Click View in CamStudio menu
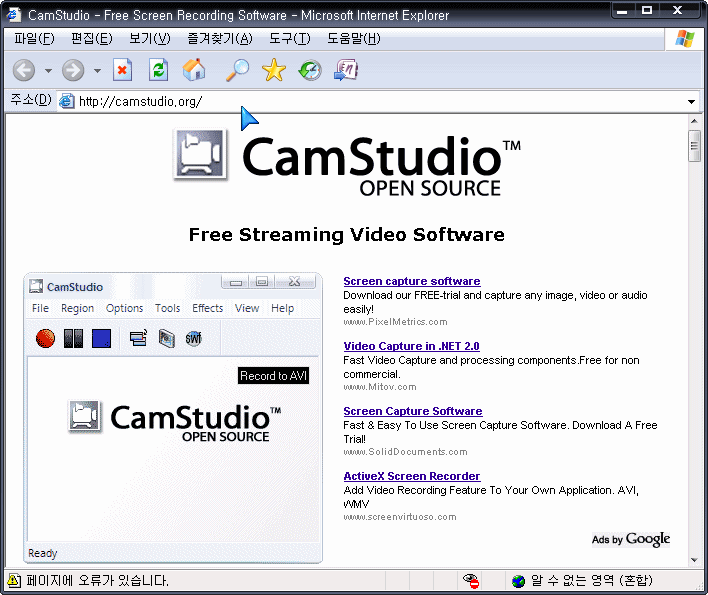The width and height of the screenshot is (708, 595). tap(247, 308)
